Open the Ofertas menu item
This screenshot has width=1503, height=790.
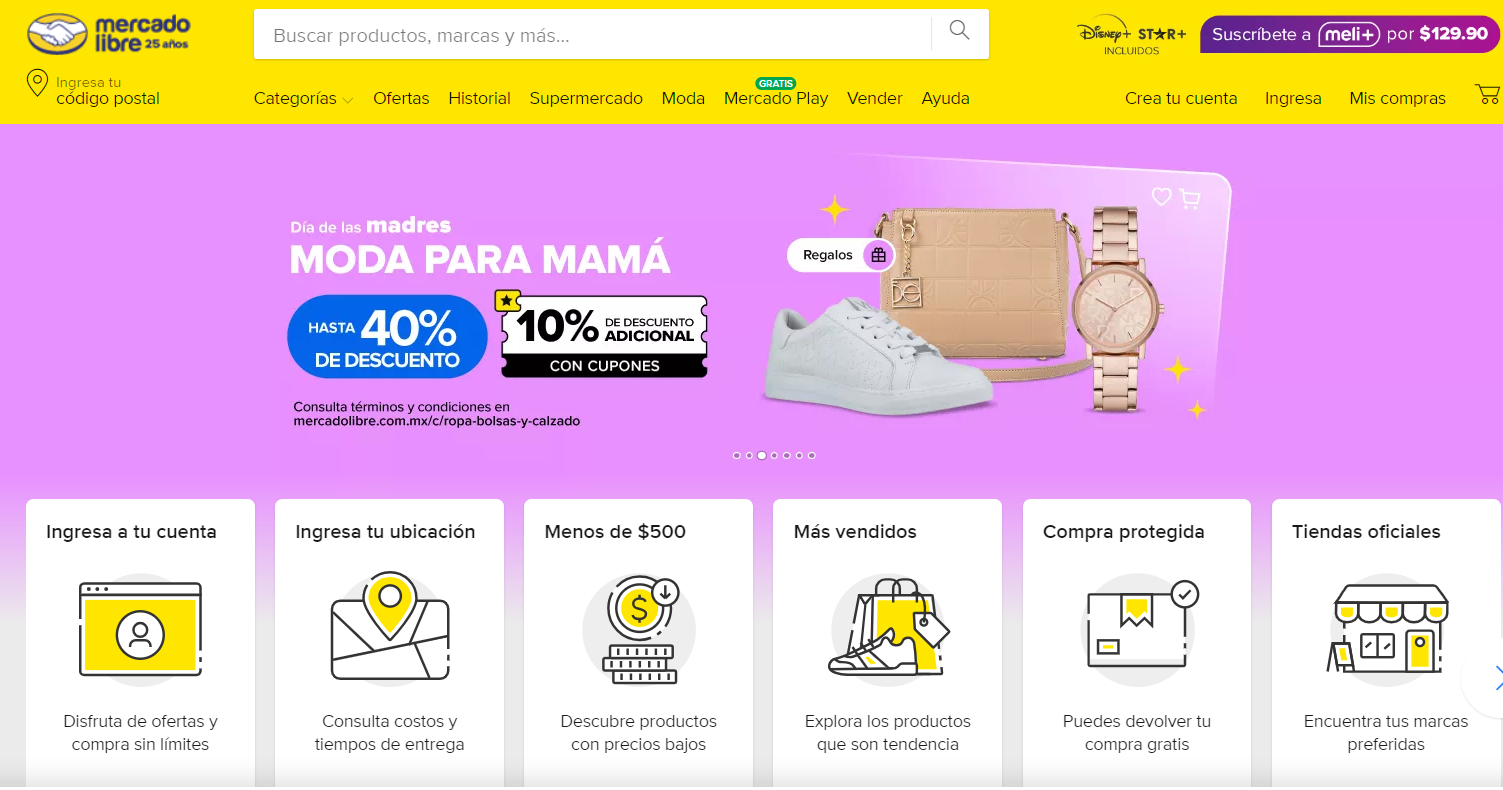click(x=401, y=98)
